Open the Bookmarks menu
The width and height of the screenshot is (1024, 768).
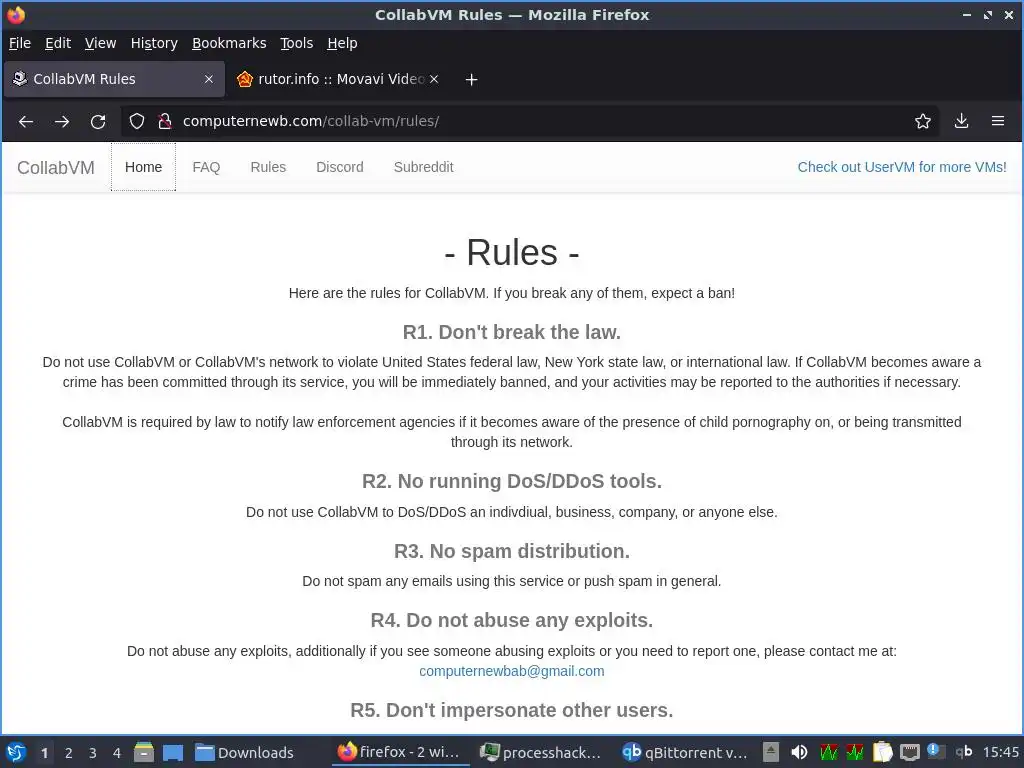pos(229,43)
